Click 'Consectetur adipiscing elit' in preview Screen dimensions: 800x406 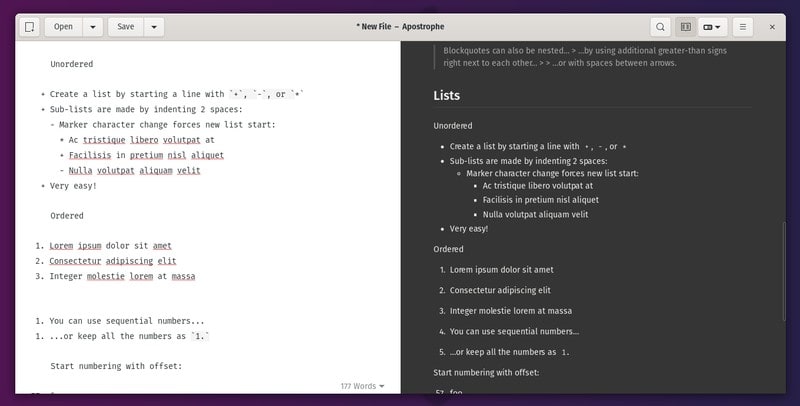tap(499, 290)
